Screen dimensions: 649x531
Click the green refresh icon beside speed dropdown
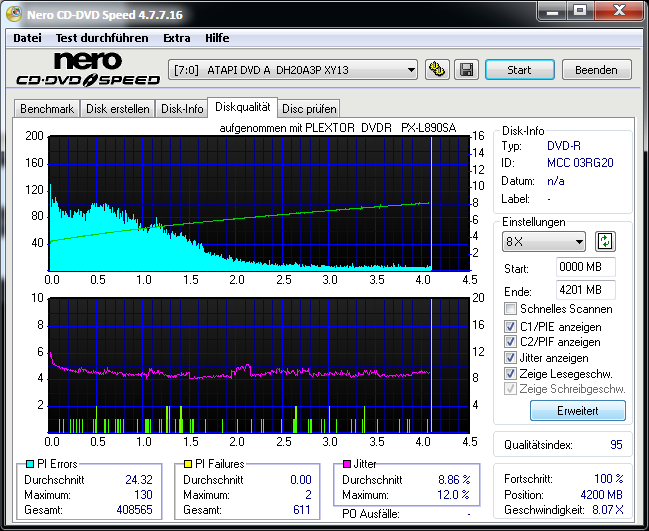[x=605, y=241]
